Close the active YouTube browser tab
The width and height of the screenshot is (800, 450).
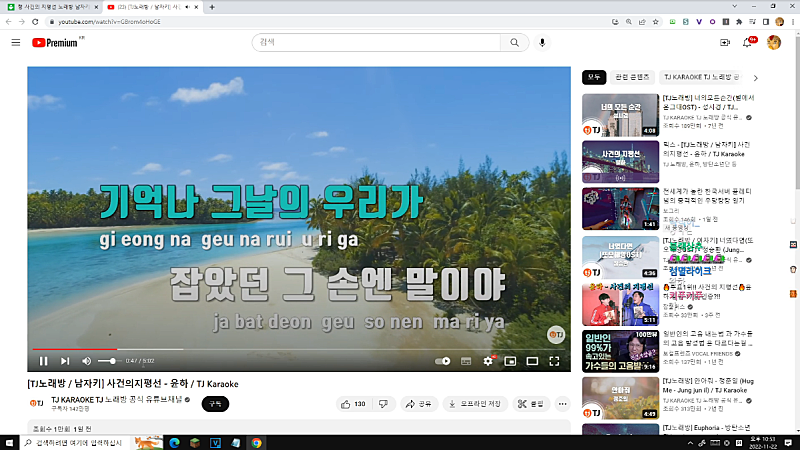click(x=196, y=7)
